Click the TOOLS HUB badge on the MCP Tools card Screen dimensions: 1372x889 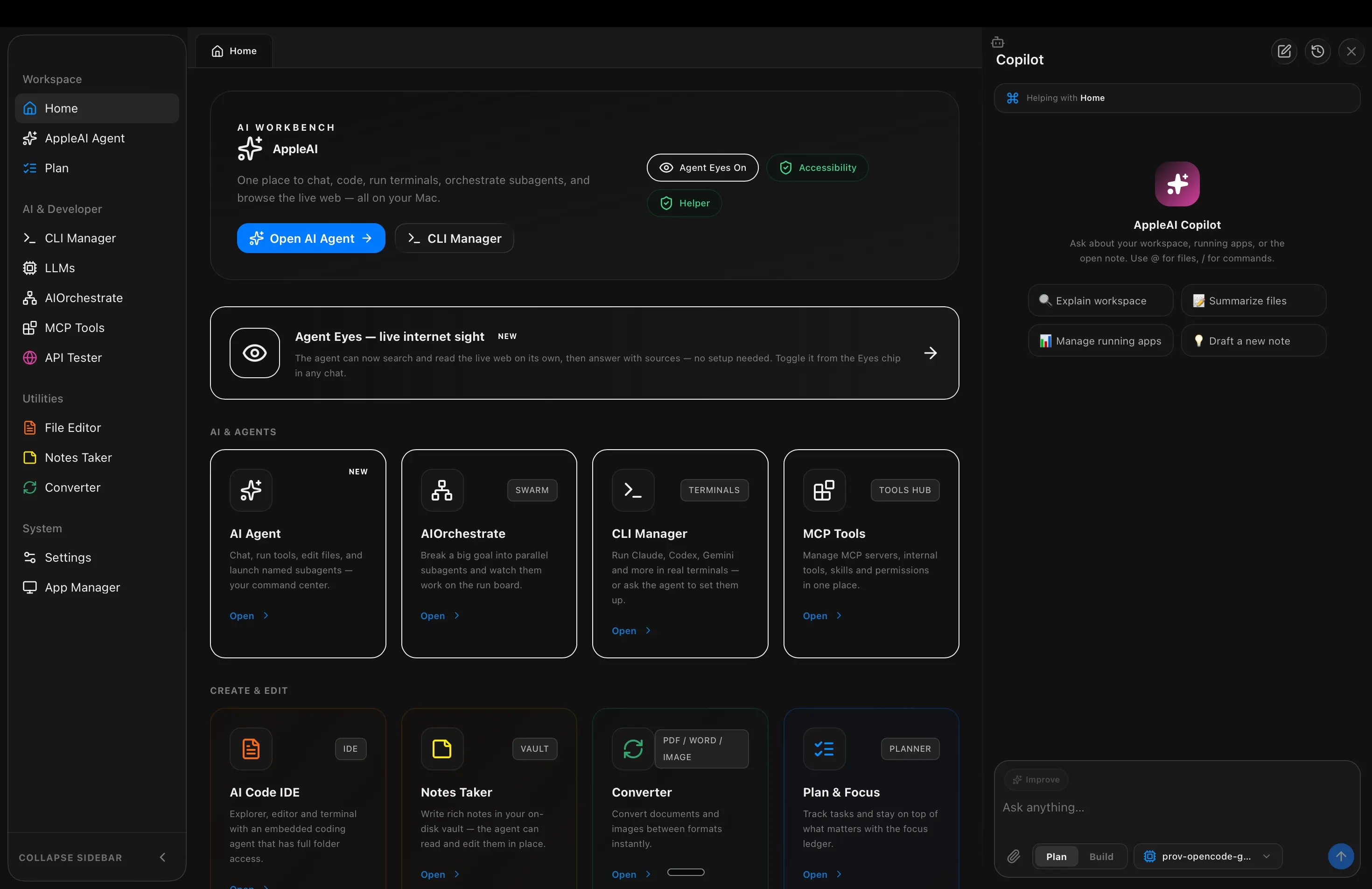tap(904, 490)
